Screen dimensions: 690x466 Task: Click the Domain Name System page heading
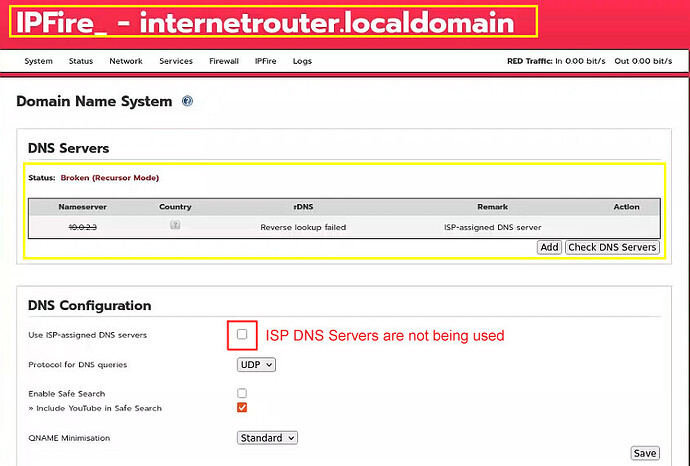(94, 101)
